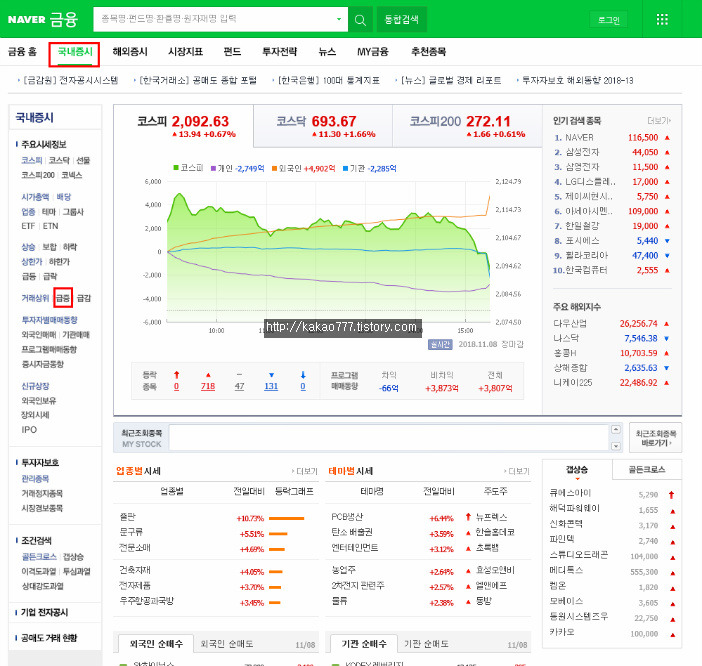
Task: Open the 전자공시시스템 link
Action: [70, 81]
